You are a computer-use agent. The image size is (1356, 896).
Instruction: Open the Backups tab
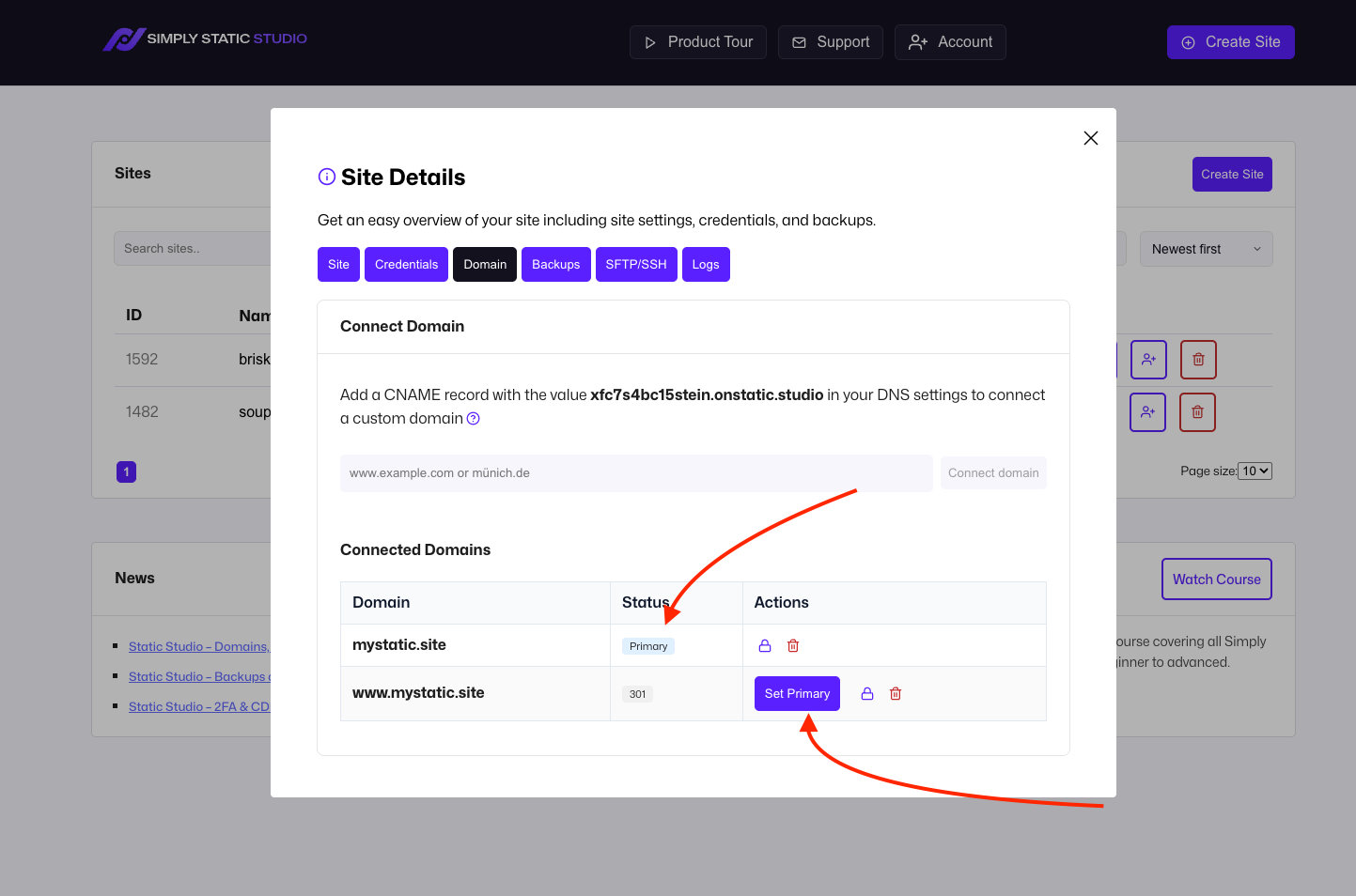click(x=556, y=264)
